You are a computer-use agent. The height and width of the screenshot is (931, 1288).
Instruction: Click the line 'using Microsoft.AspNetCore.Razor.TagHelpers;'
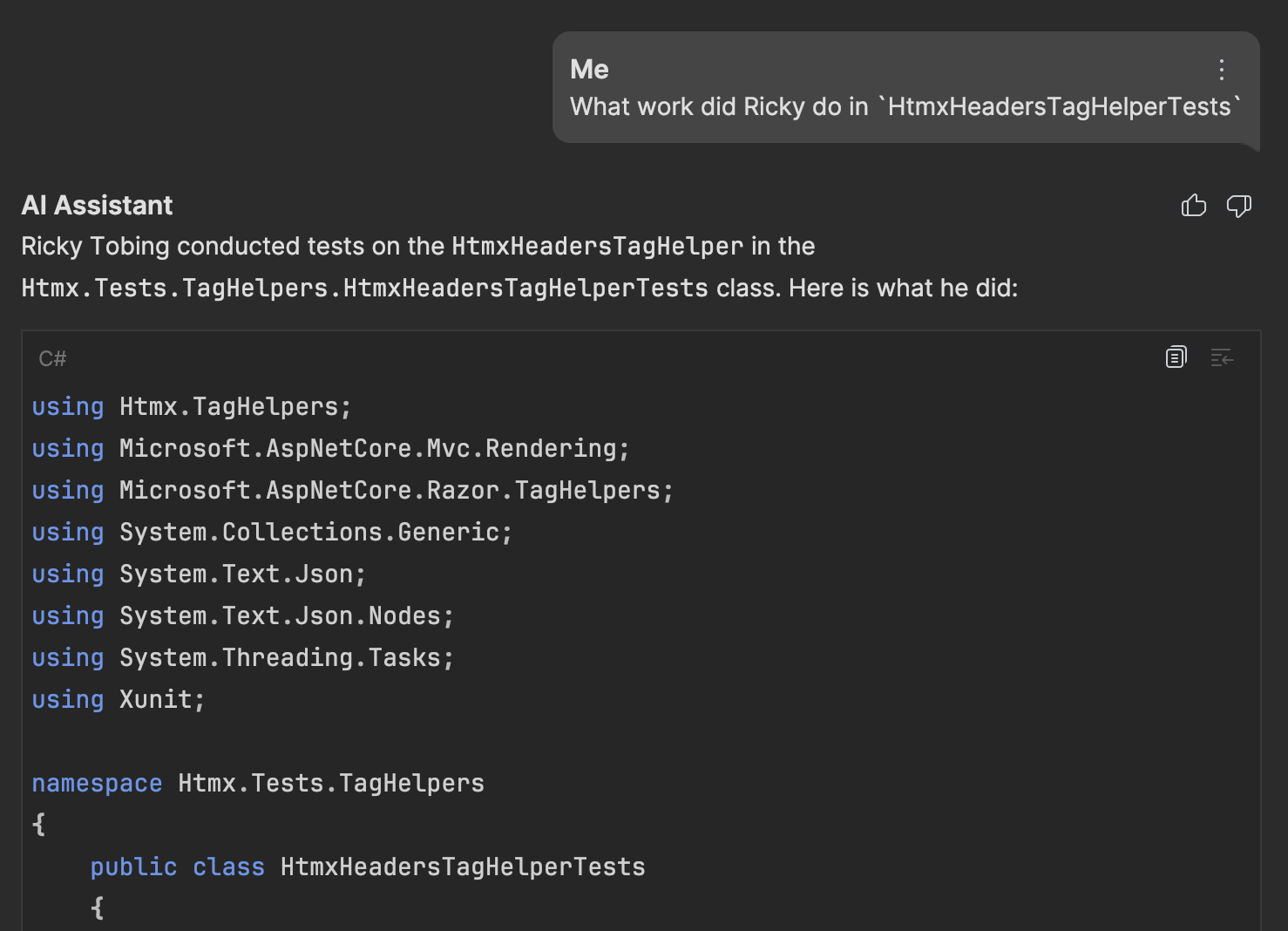click(x=353, y=491)
